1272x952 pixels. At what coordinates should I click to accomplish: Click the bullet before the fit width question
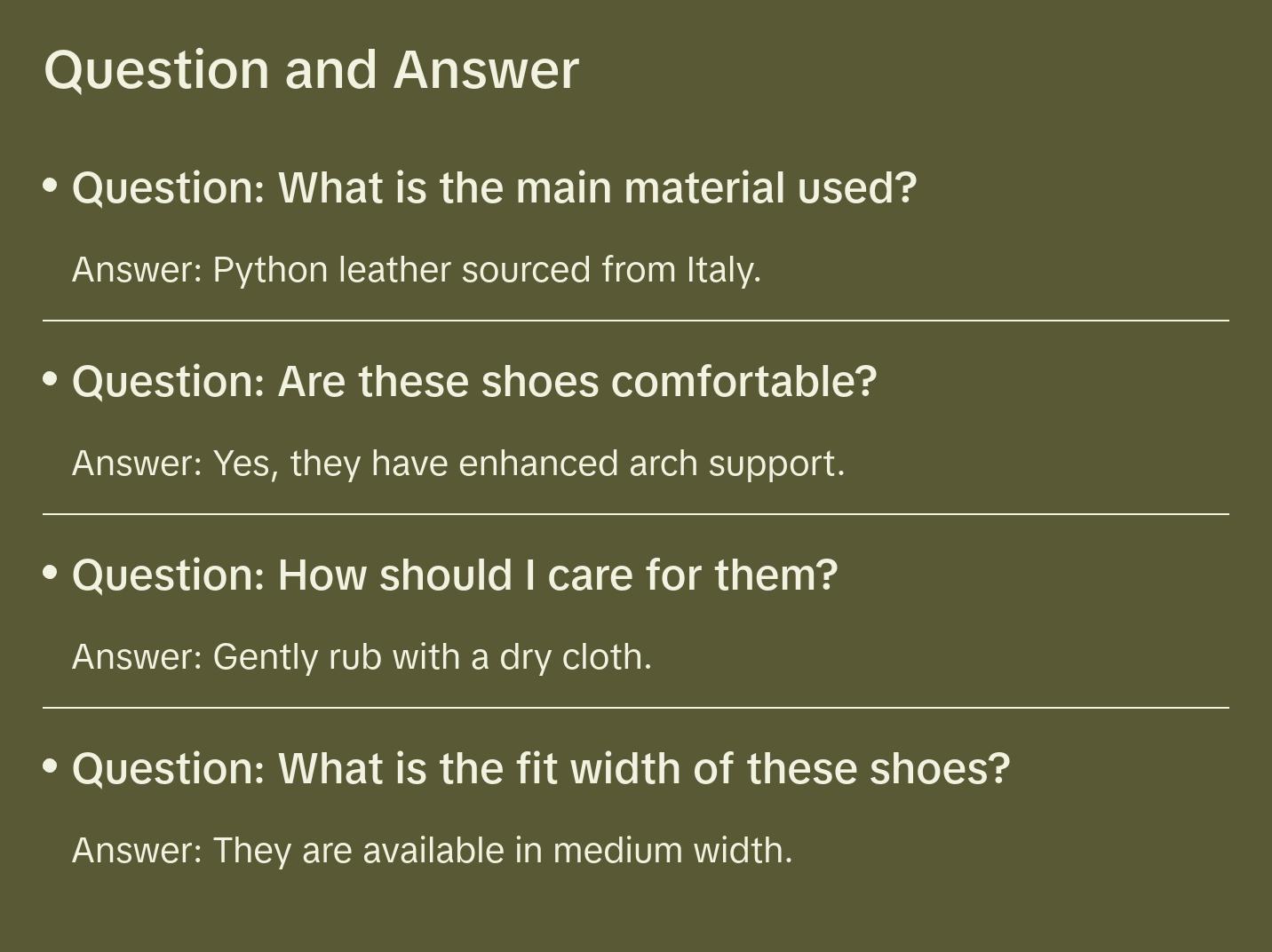click(x=51, y=766)
